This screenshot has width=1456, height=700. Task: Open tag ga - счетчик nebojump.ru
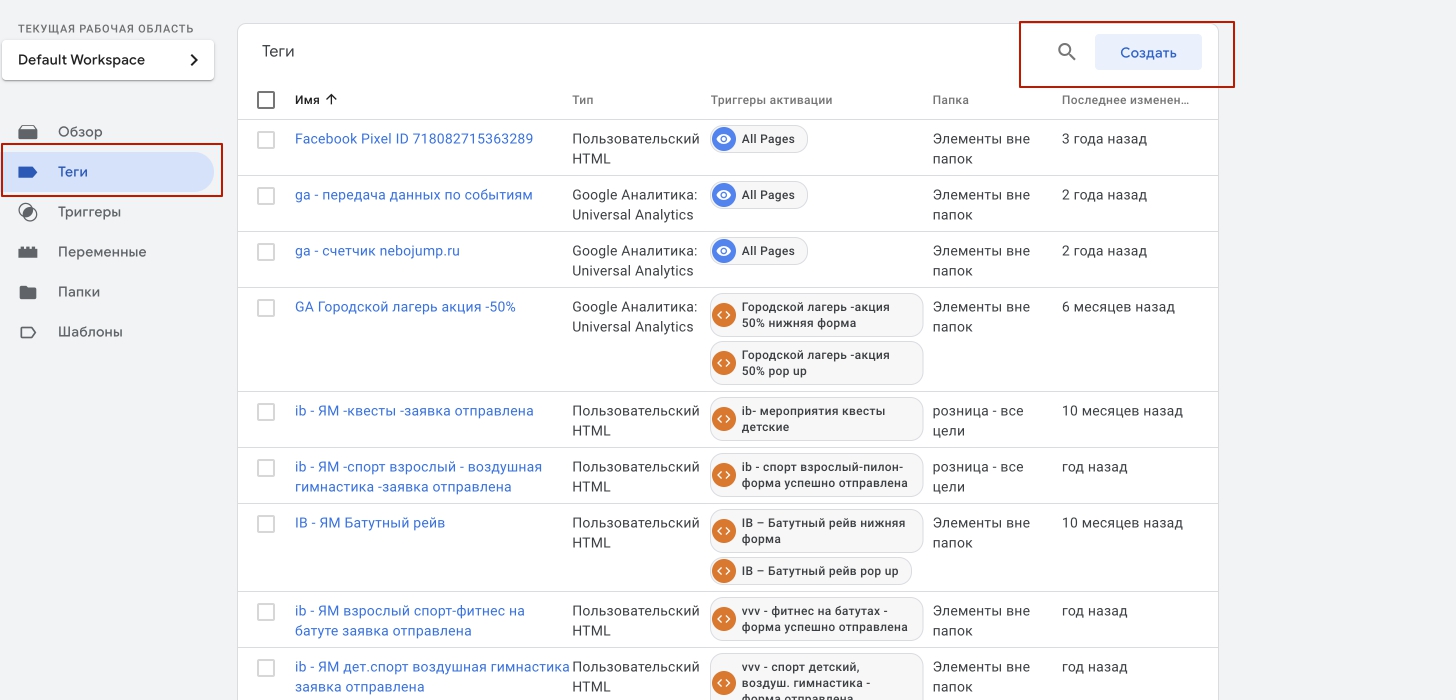[x=377, y=251]
